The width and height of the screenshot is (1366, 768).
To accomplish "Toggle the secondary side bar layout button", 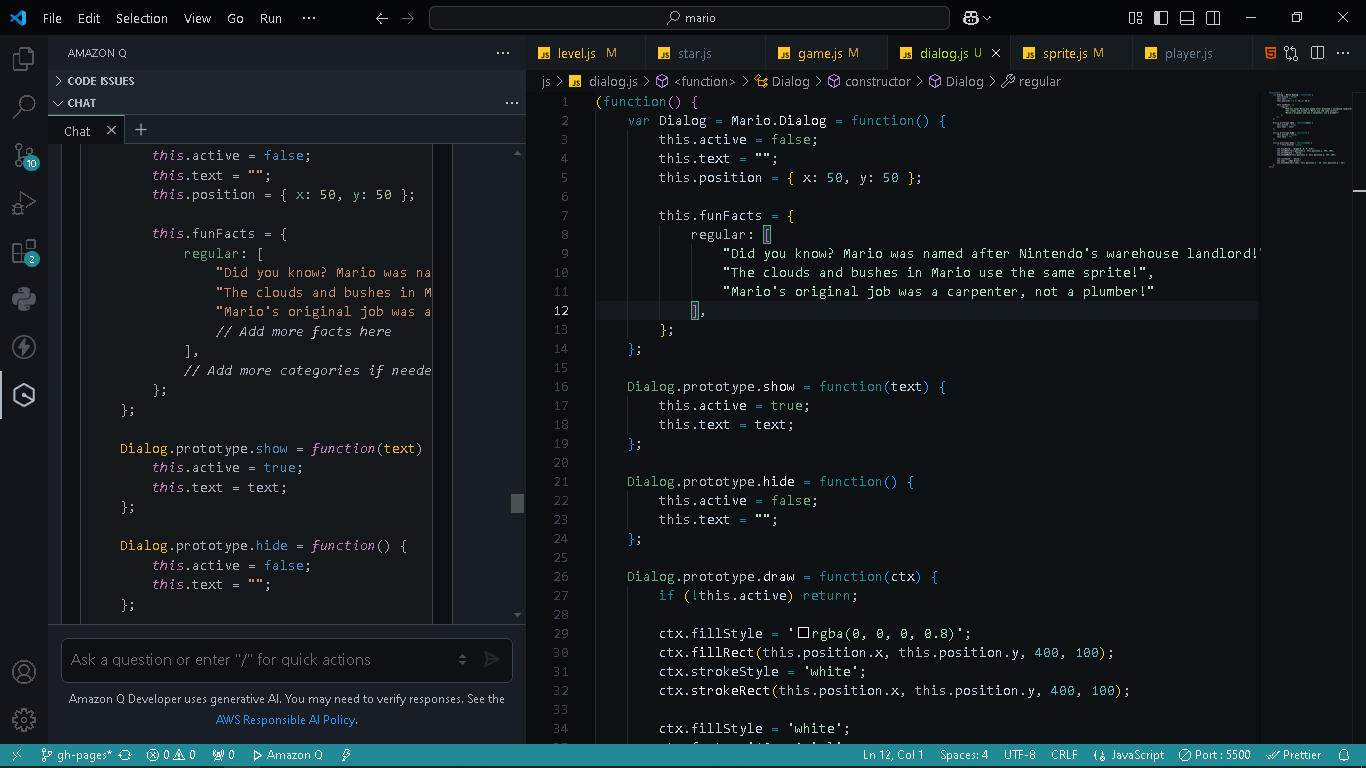I will coord(1213,18).
